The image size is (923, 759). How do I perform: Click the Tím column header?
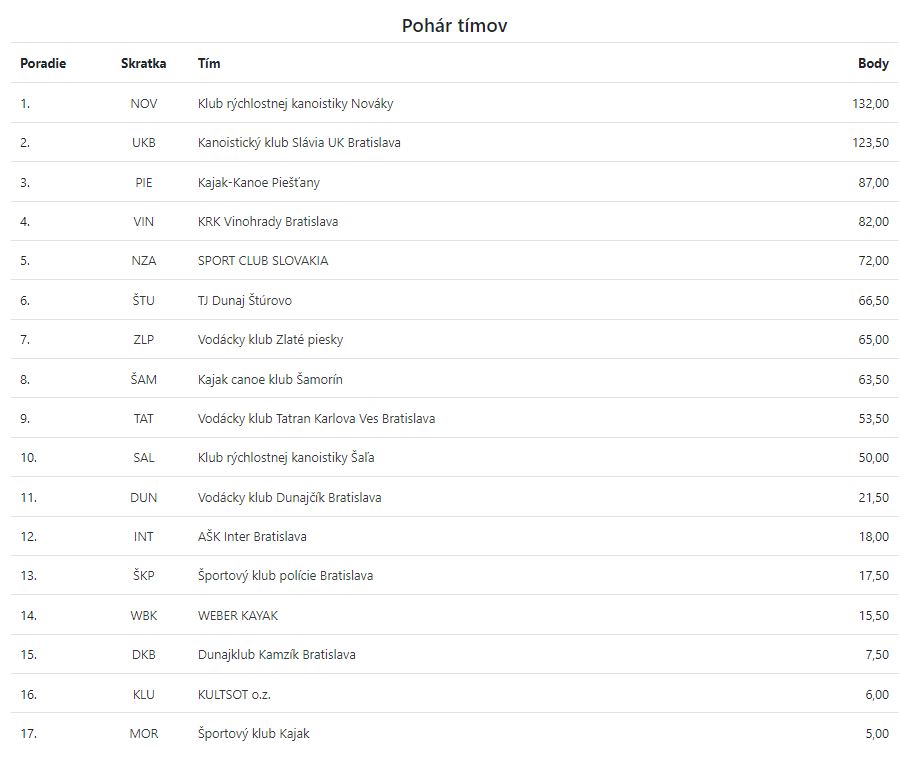[209, 64]
